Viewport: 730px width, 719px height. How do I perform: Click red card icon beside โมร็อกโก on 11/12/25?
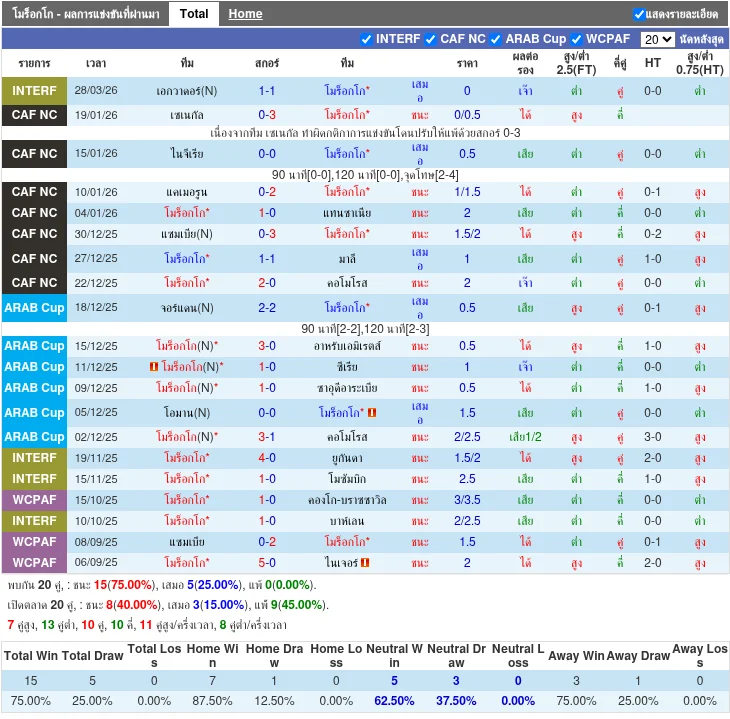click(154, 367)
